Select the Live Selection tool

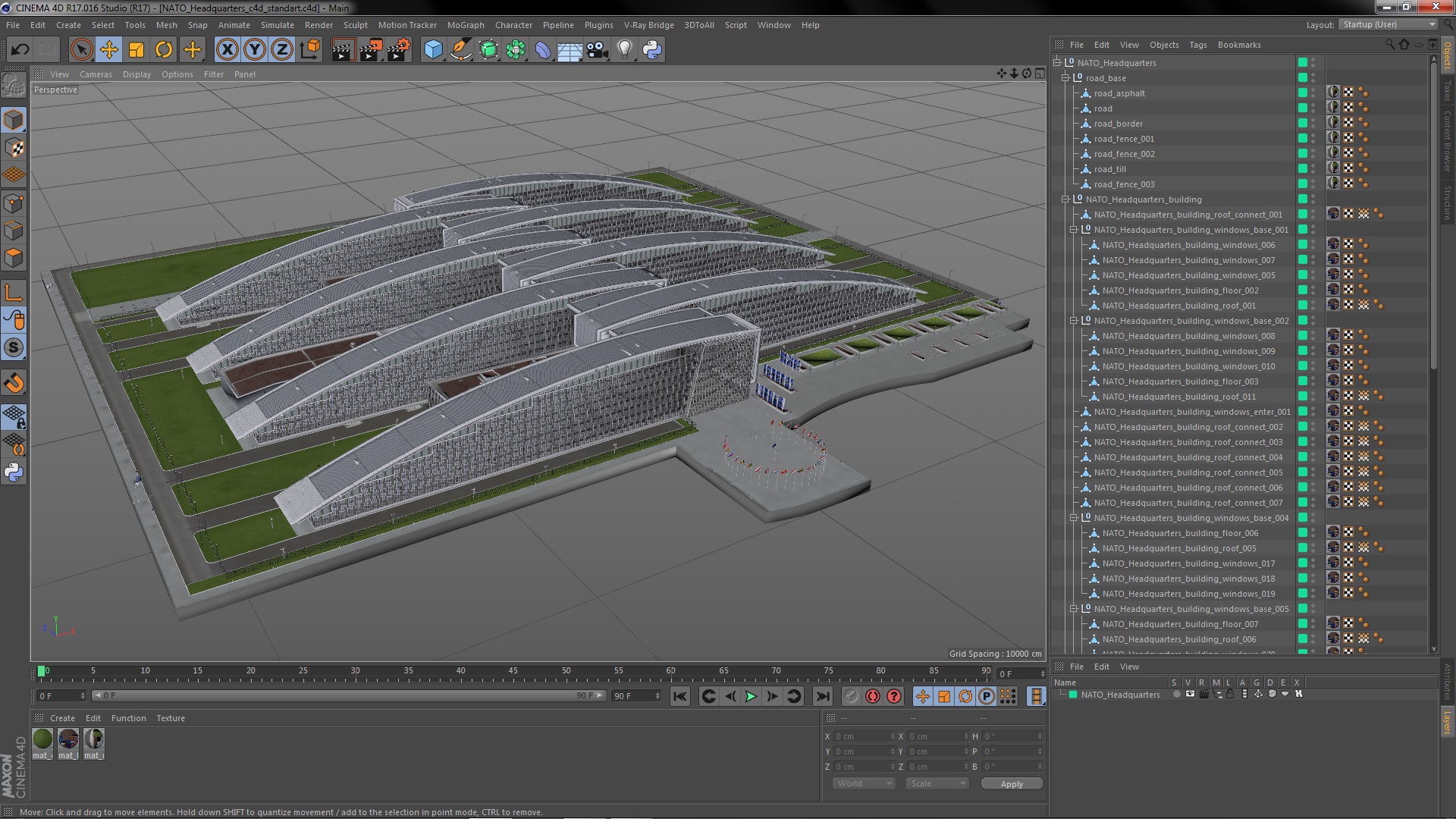pyautogui.click(x=81, y=50)
